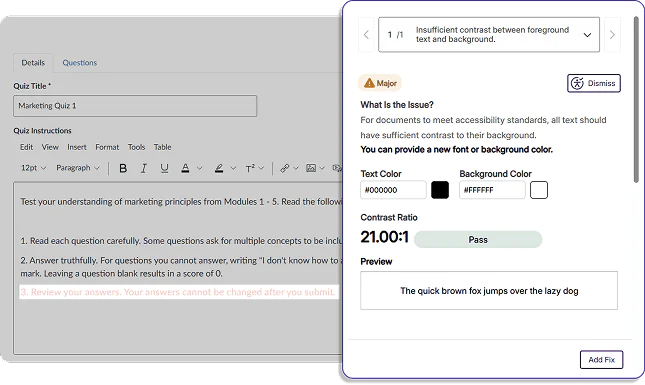Click the white background color swatch
The height and width of the screenshot is (385, 645).
pos(539,190)
